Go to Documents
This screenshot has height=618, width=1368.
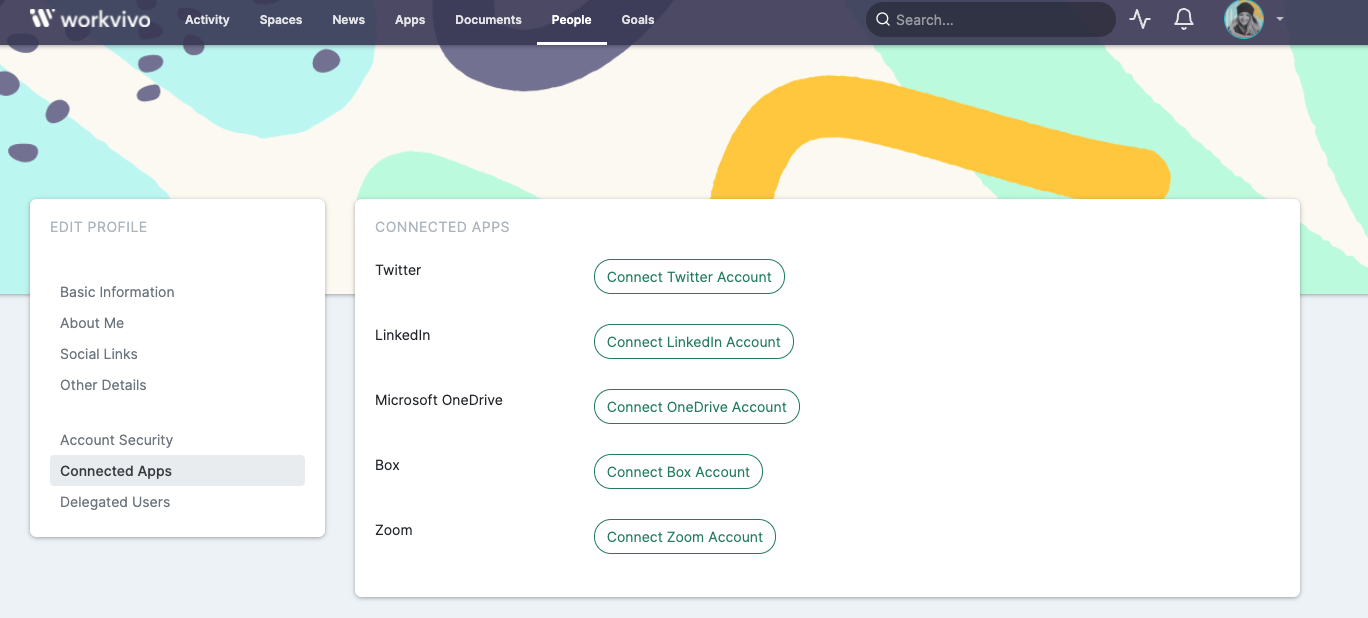(488, 20)
